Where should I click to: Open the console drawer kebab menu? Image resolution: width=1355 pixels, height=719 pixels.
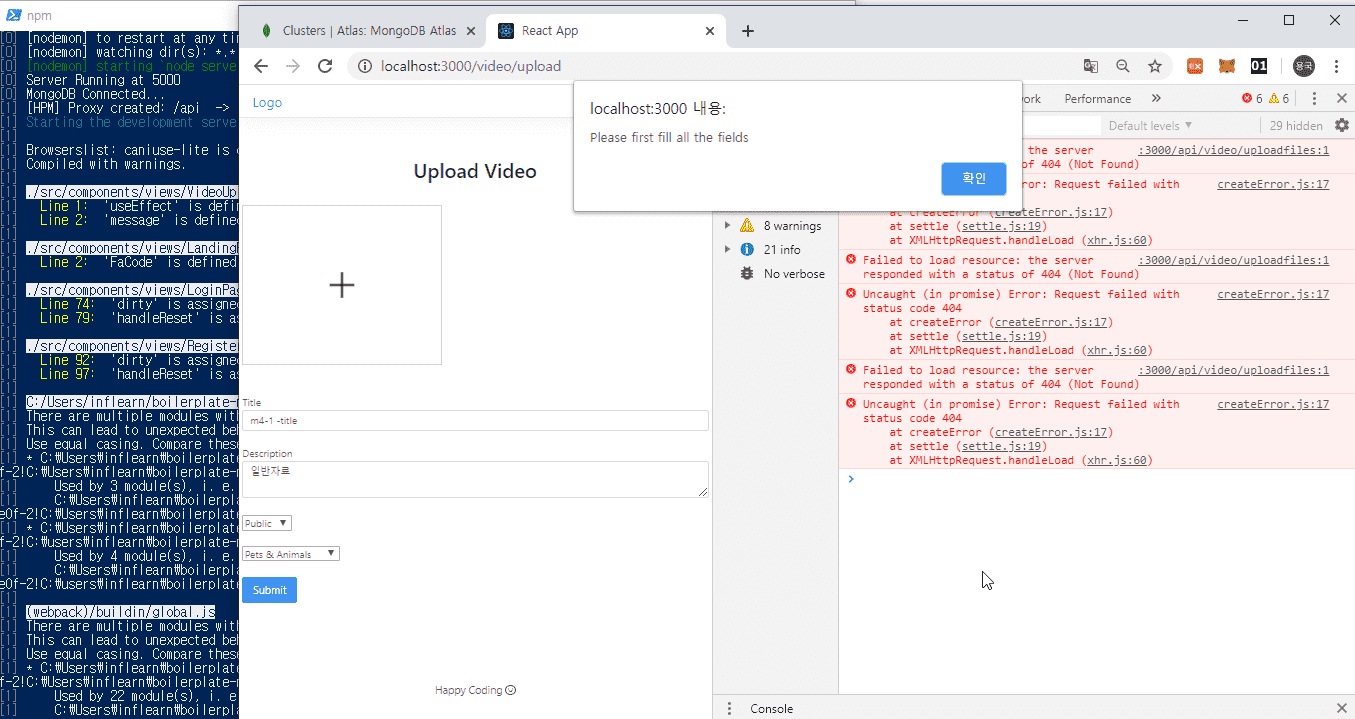729,708
